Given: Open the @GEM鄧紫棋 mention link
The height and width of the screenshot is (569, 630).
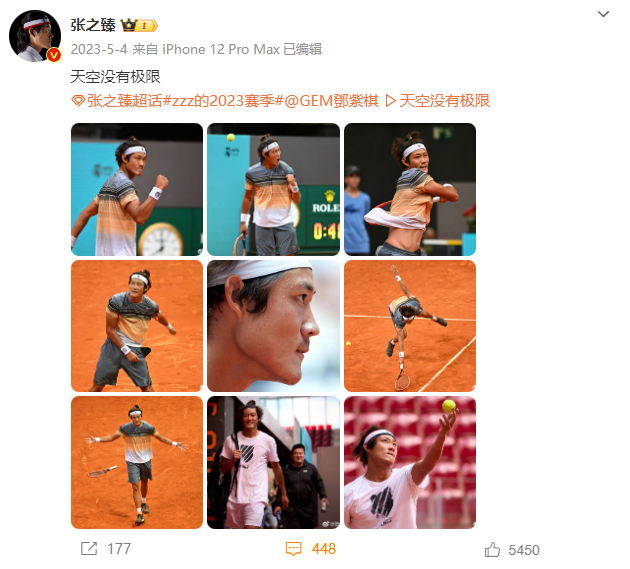Looking at the screenshot, I should click(x=331, y=101).
